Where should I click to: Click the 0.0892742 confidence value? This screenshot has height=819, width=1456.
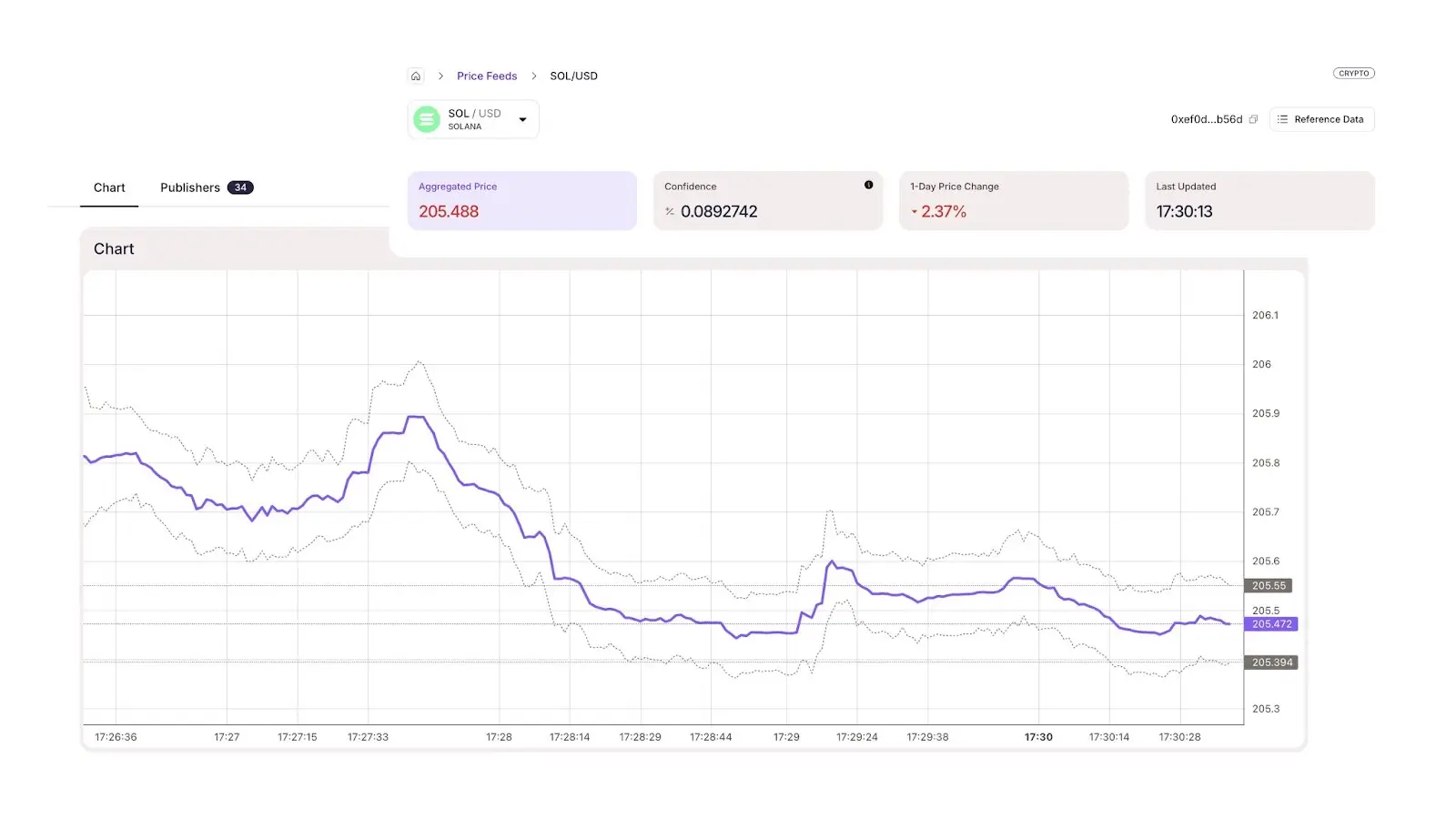(x=719, y=211)
